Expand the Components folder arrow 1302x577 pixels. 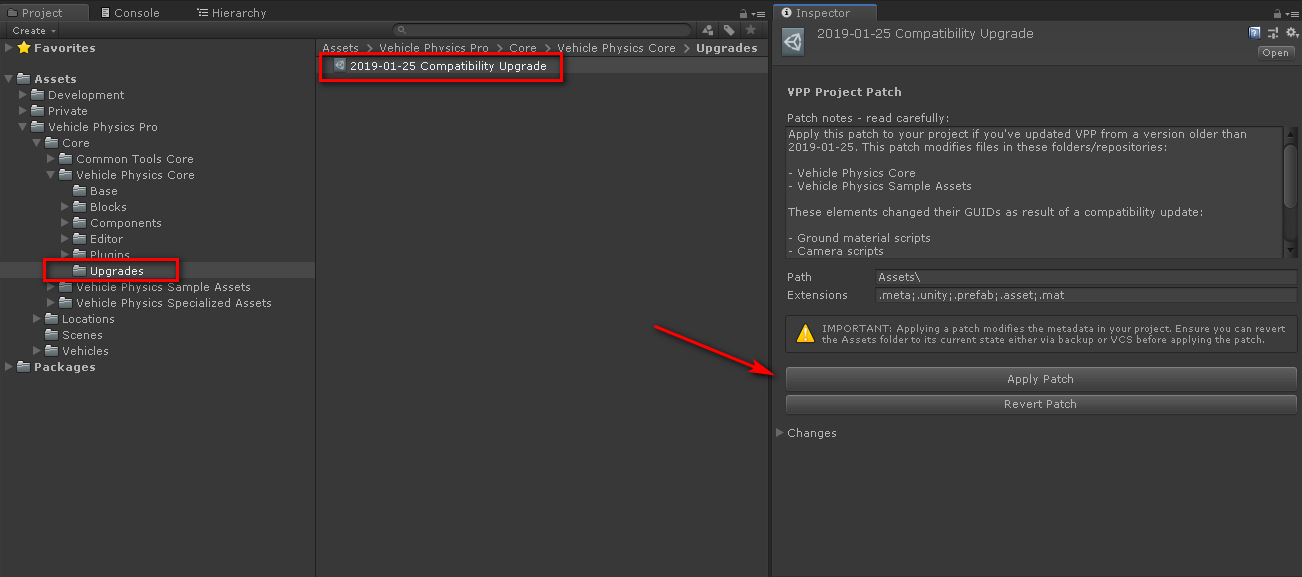(65, 223)
